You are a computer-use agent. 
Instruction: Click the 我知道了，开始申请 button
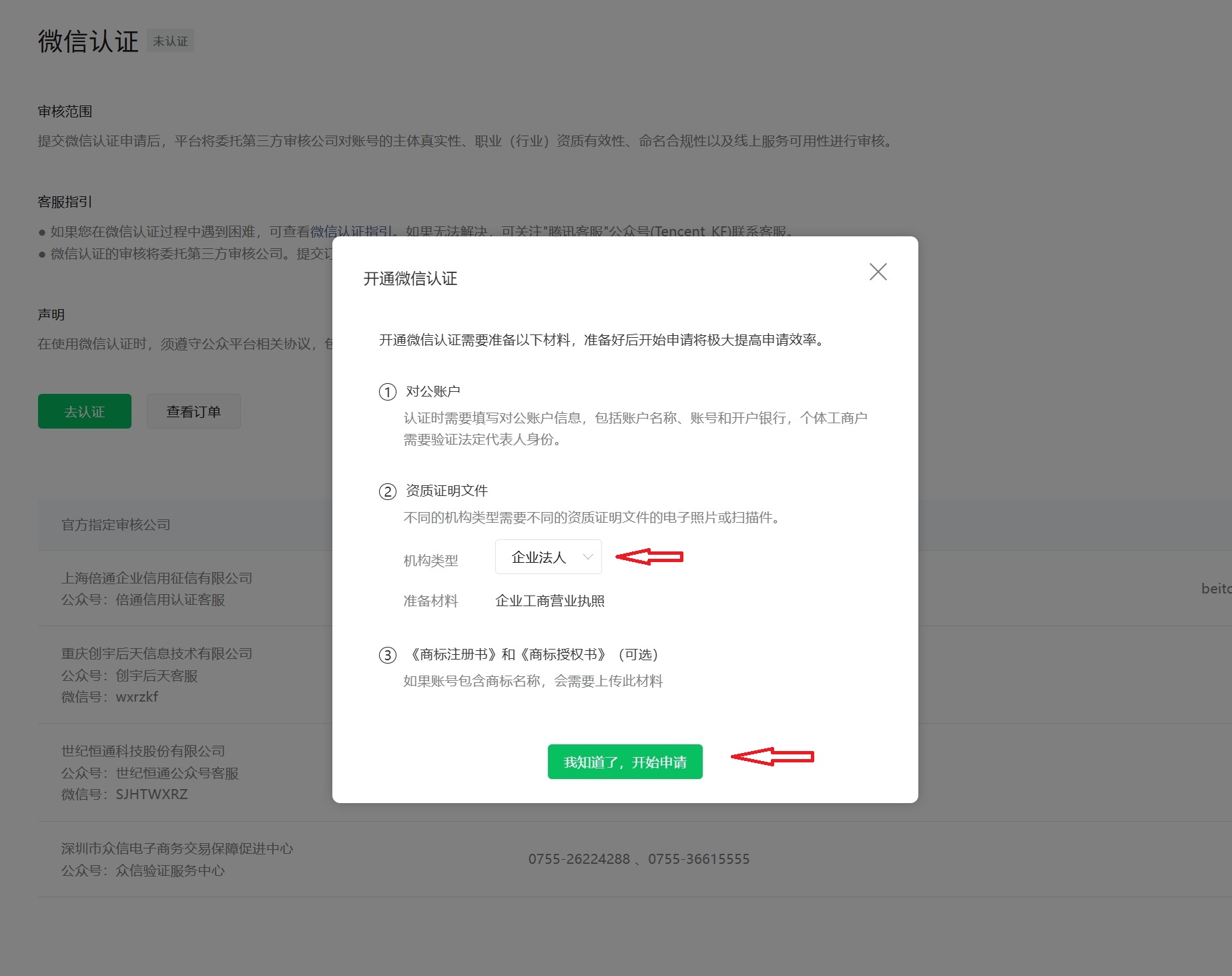[x=625, y=762]
